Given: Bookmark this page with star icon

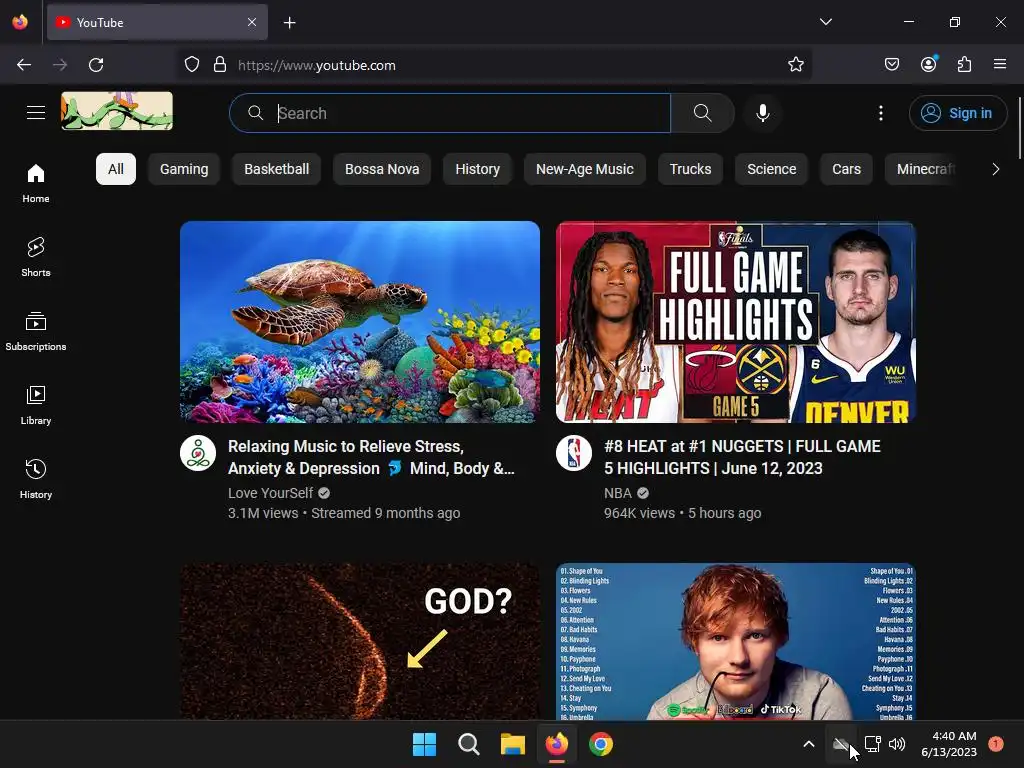Looking at the screenshot, I should [x=795, y=65].
